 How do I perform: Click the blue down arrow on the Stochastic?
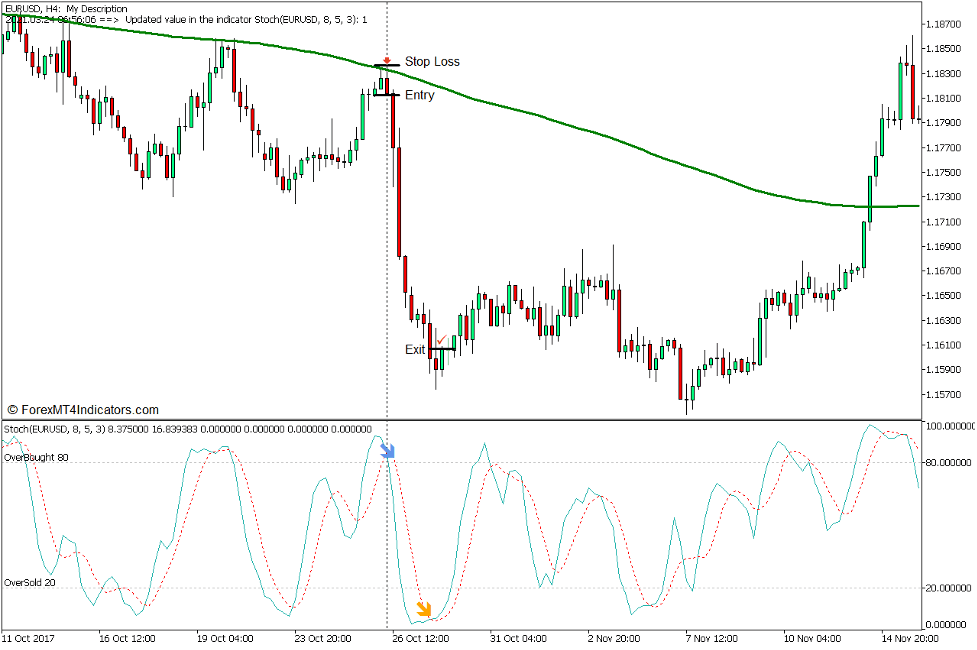(x=387, y=449)
